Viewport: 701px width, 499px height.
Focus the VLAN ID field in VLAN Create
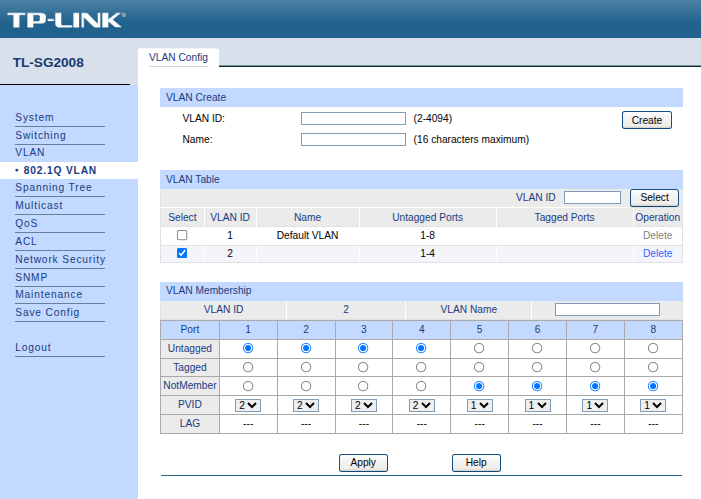353,118
